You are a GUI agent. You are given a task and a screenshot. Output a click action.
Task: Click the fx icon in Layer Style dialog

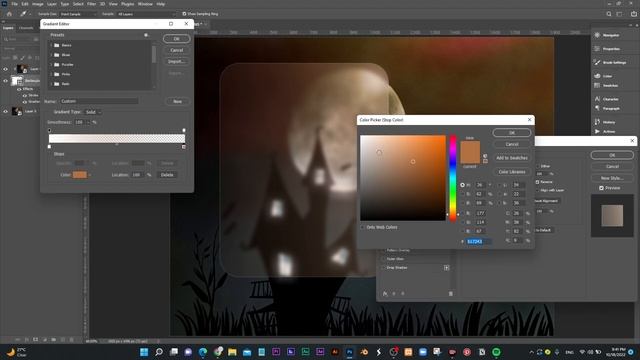click(385, 293)
